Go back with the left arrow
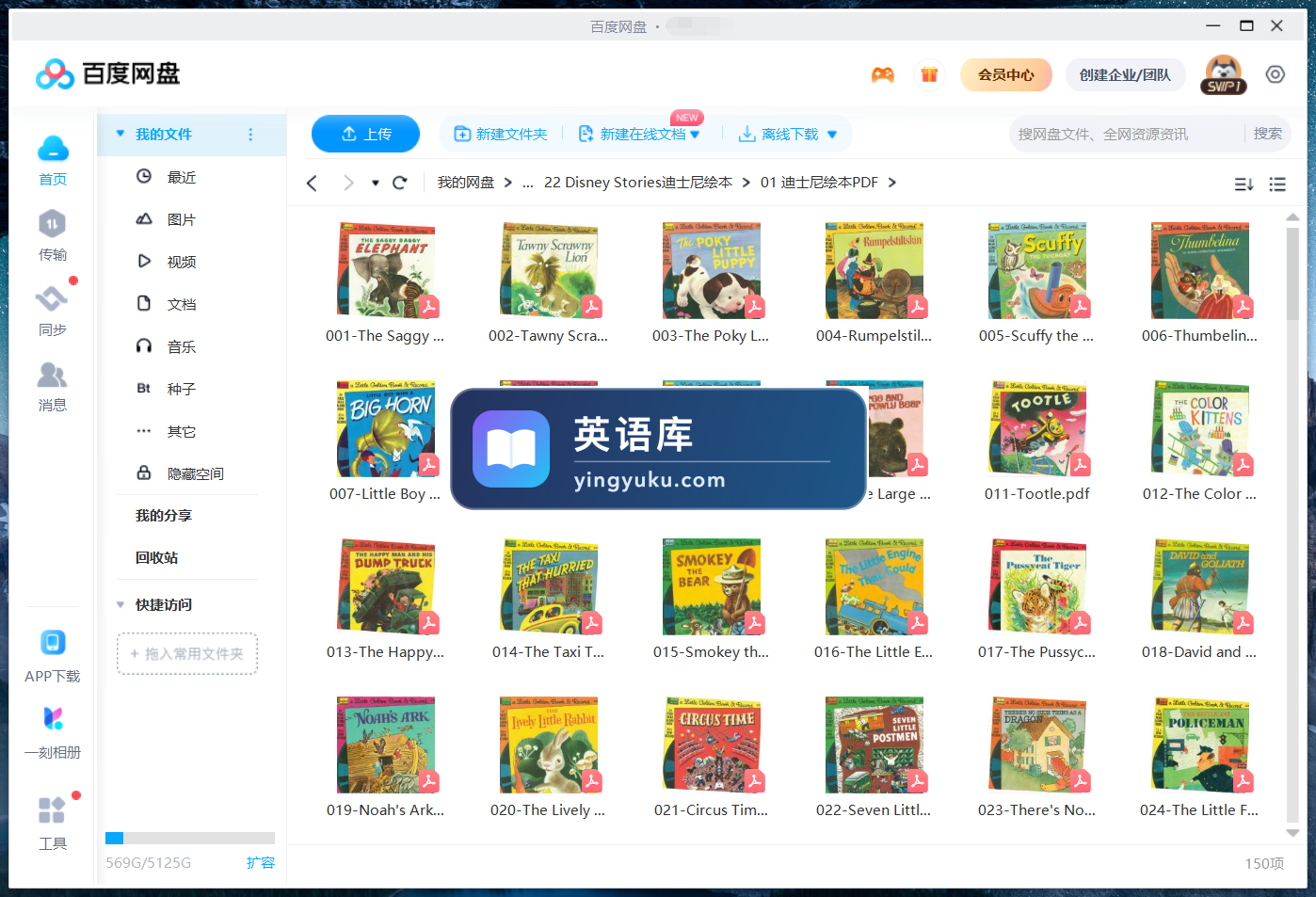The width and height of the screenshot is (1316, 897). pos(312,183)
